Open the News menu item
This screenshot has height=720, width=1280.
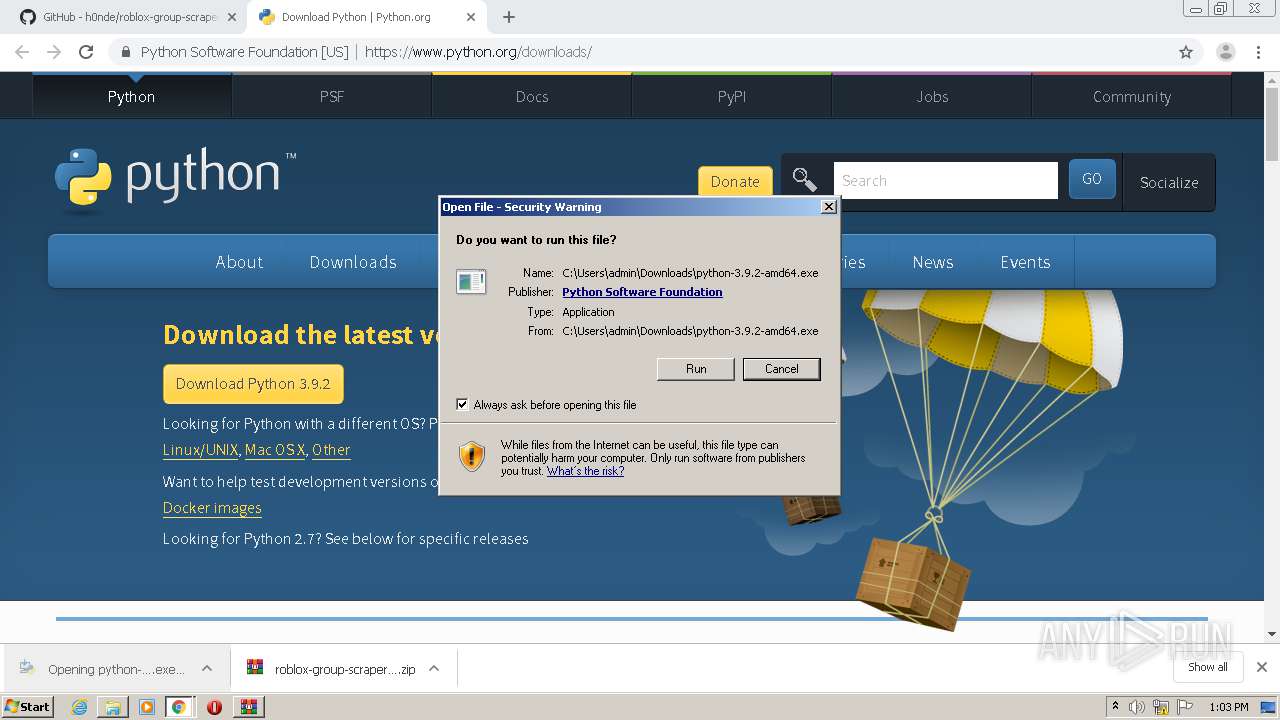pos(933,262)
